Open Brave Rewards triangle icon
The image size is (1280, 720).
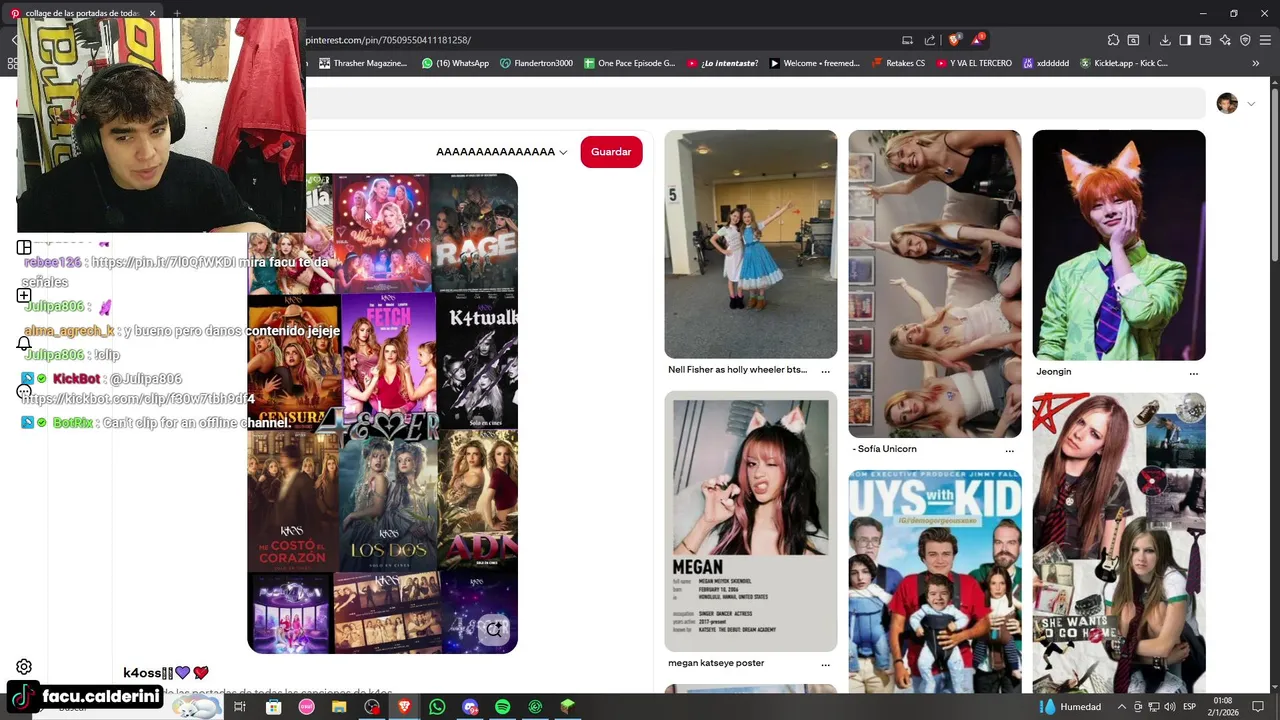click(977, 40)
